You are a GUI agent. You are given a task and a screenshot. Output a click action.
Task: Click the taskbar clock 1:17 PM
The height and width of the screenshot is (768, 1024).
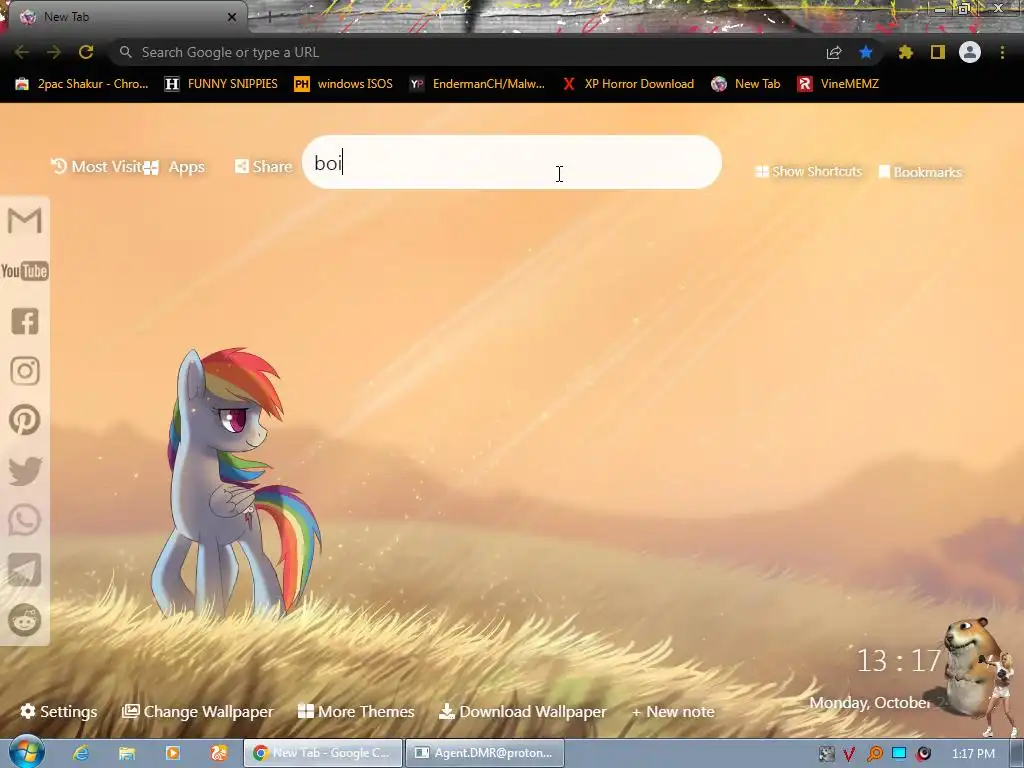[x=973, y=754]
